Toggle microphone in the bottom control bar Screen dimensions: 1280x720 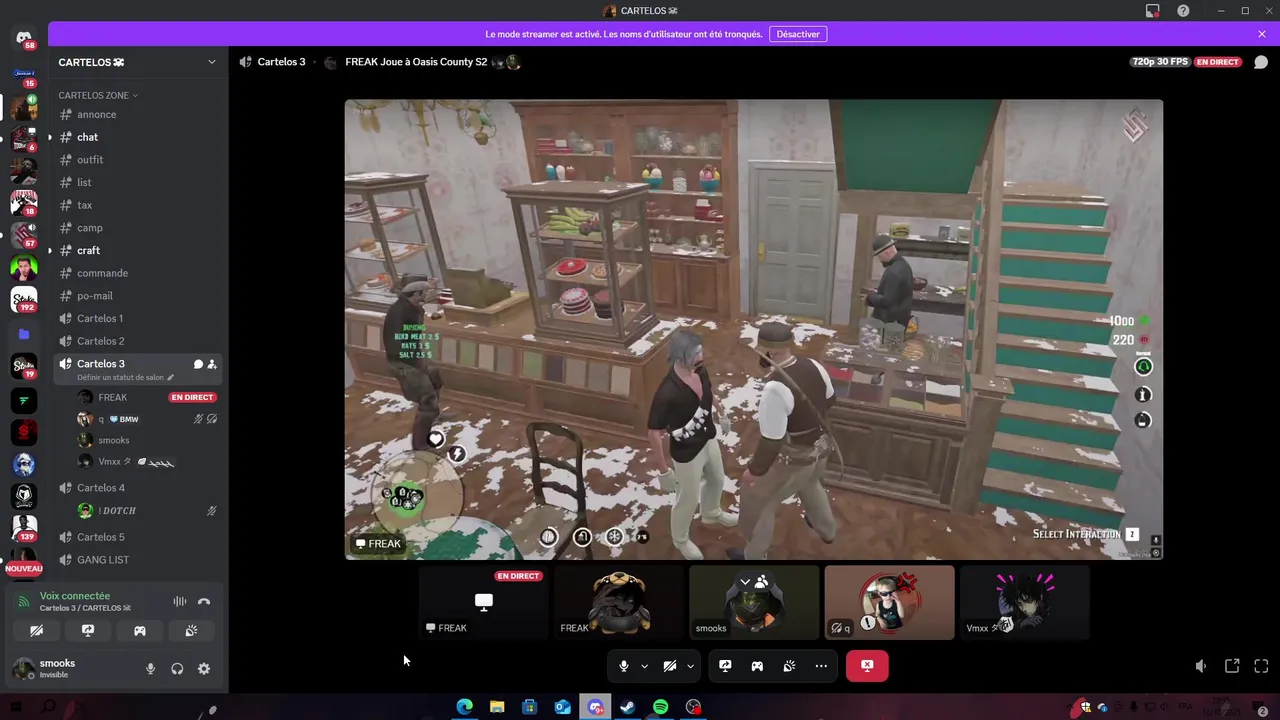[624, 666]
